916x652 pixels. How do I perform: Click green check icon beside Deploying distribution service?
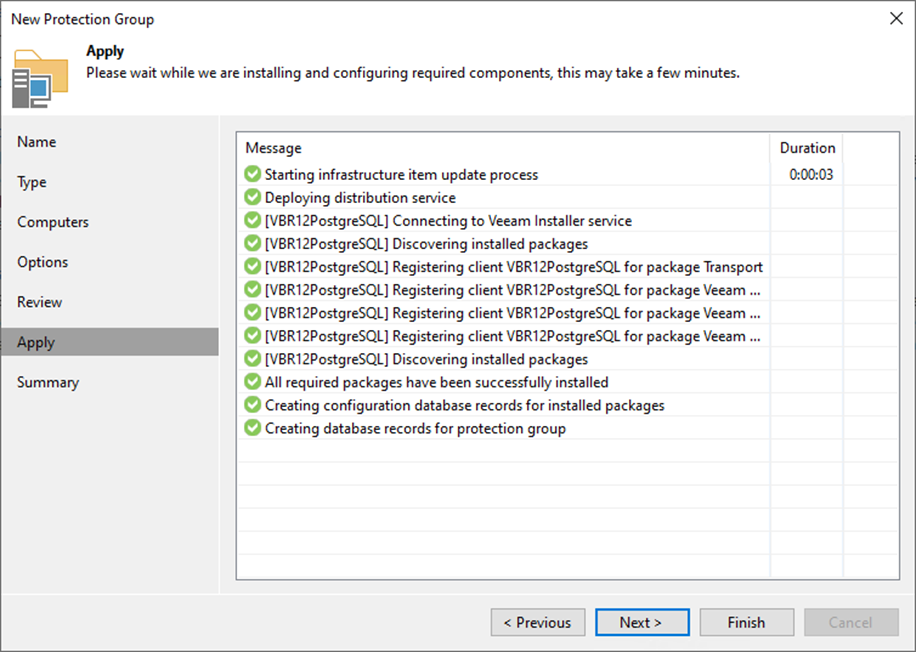253,198
